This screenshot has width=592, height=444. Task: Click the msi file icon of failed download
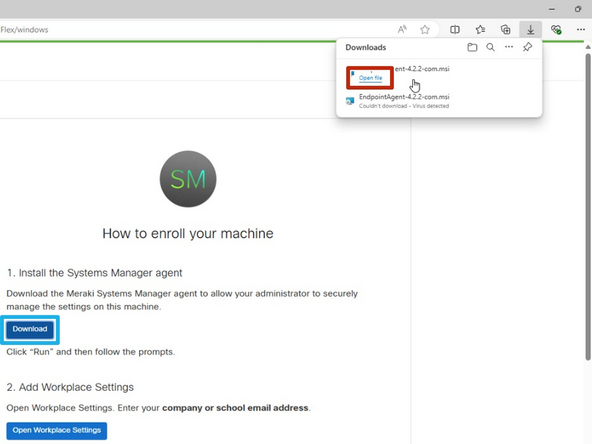(350, 101)
